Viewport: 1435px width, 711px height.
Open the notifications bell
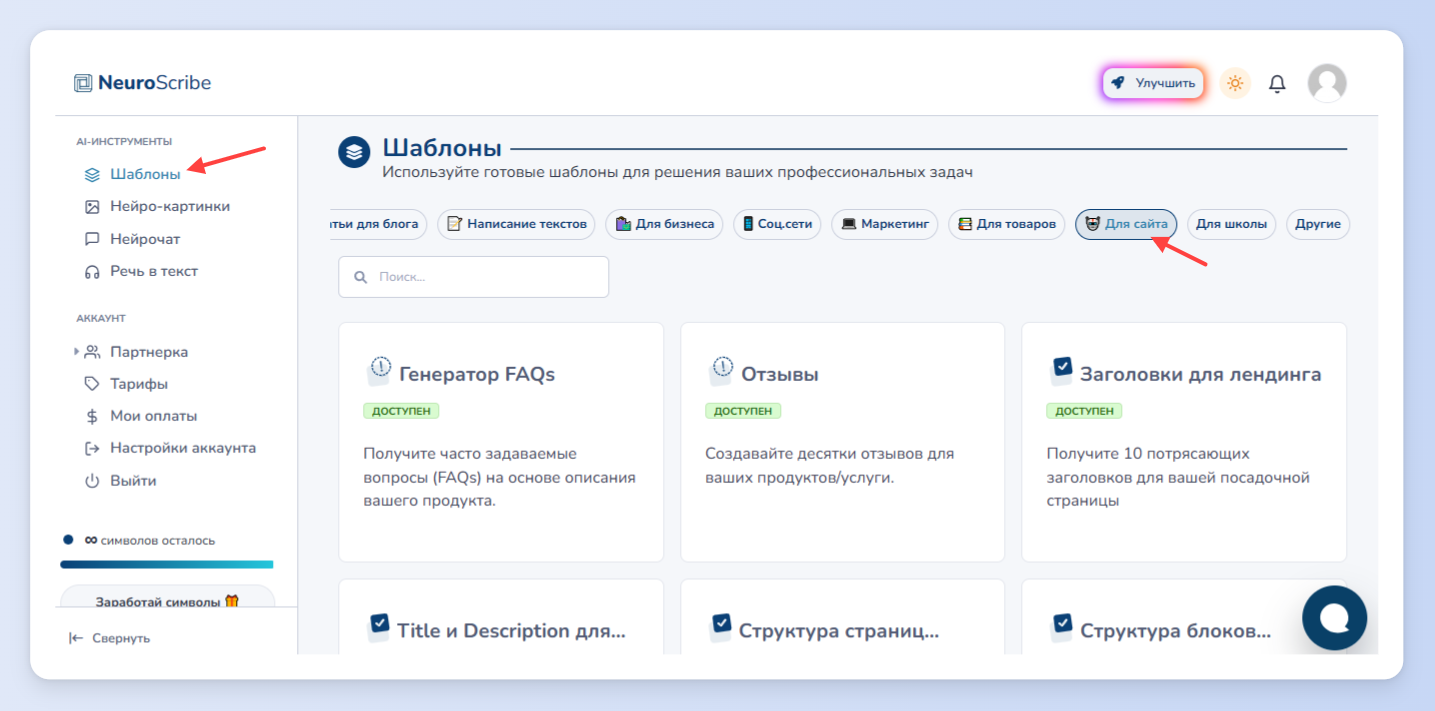tap(1277, 84)
